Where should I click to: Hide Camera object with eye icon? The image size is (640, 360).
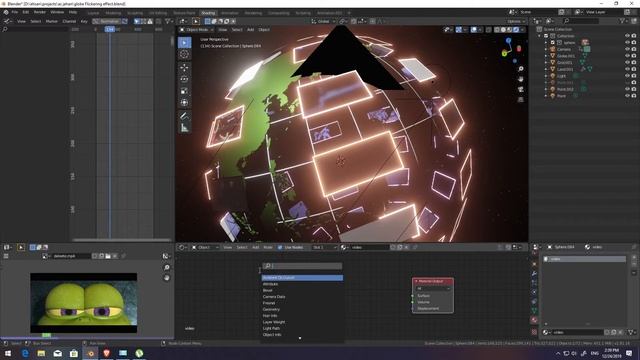point(627,49)
